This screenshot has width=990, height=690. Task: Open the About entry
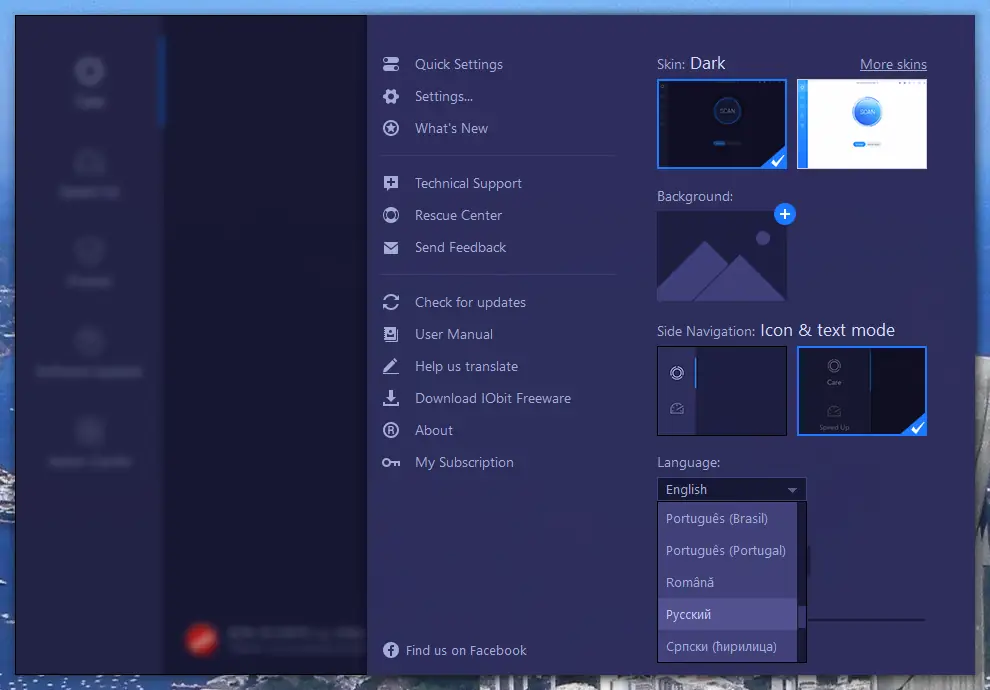click(x=433, y=431)
